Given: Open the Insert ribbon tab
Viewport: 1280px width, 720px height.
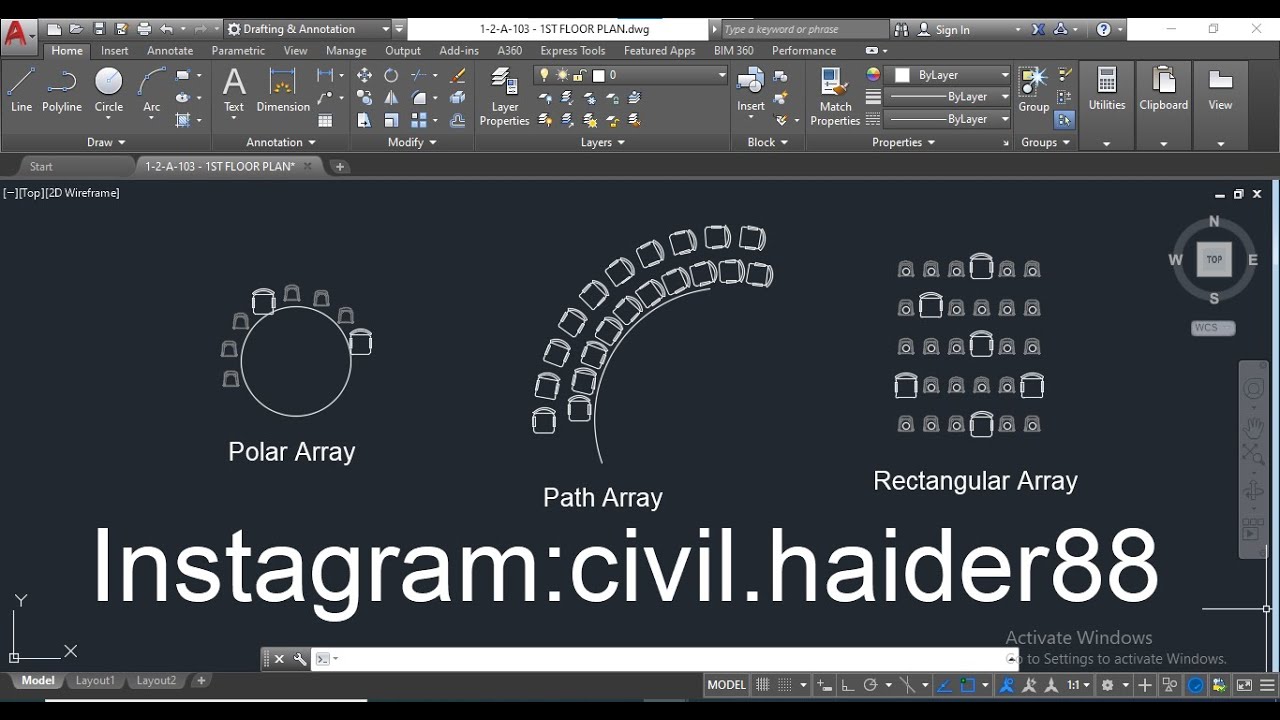Looking at the screenshot, I should click(x=114, y=50).
